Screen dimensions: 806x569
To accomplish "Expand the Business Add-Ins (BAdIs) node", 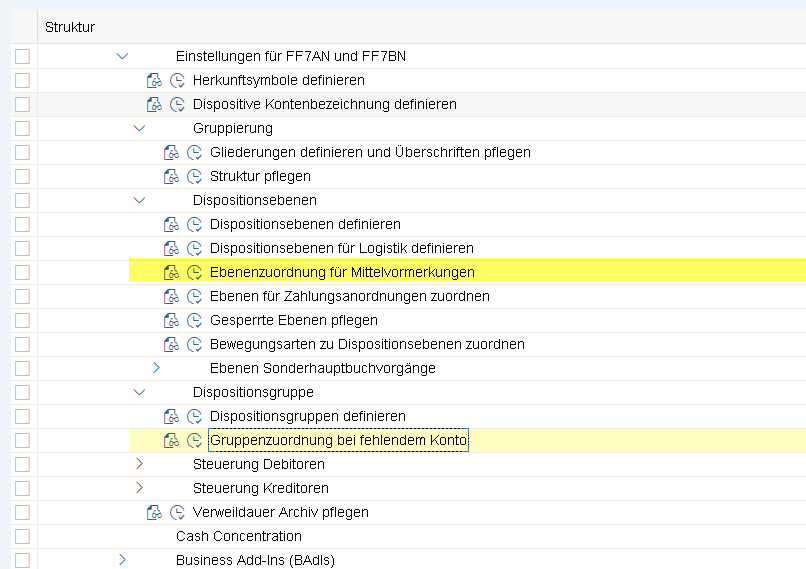I will point(122,560).
